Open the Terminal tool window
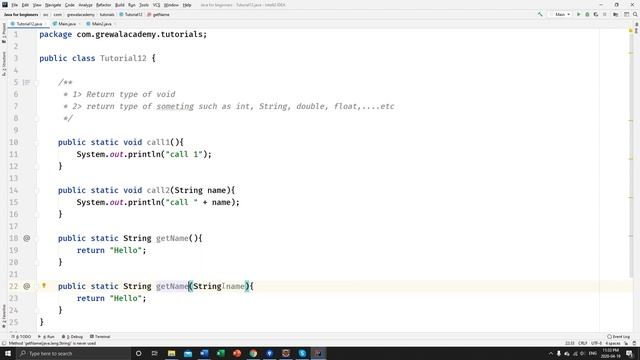The image size is (640, 360). click(100, 337)
